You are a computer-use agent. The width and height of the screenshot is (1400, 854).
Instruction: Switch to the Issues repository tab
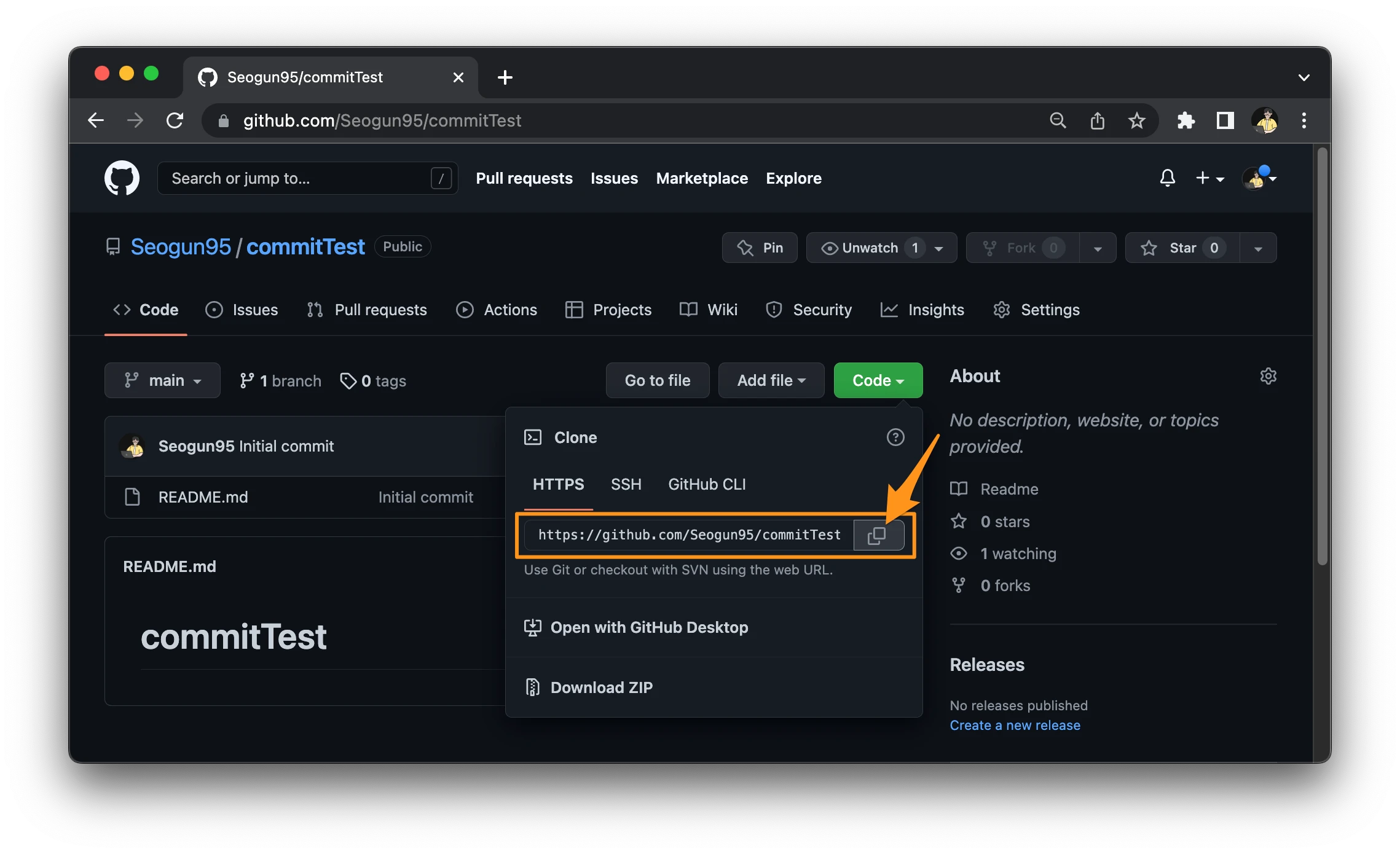[242, 310]
